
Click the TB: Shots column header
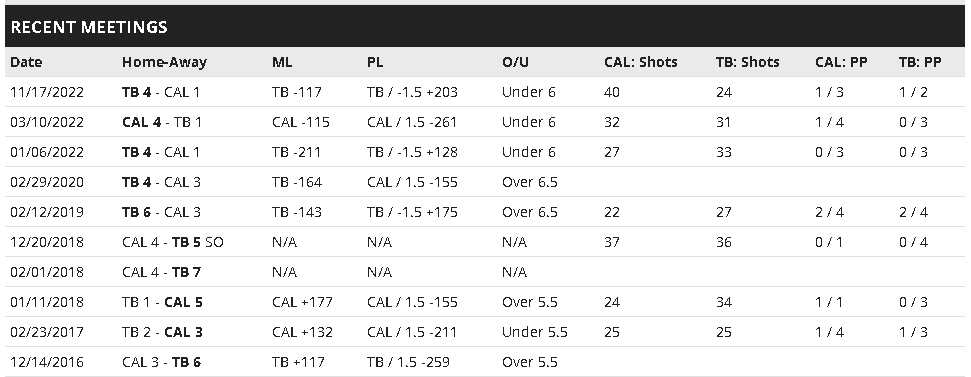[x=747, y=62]
